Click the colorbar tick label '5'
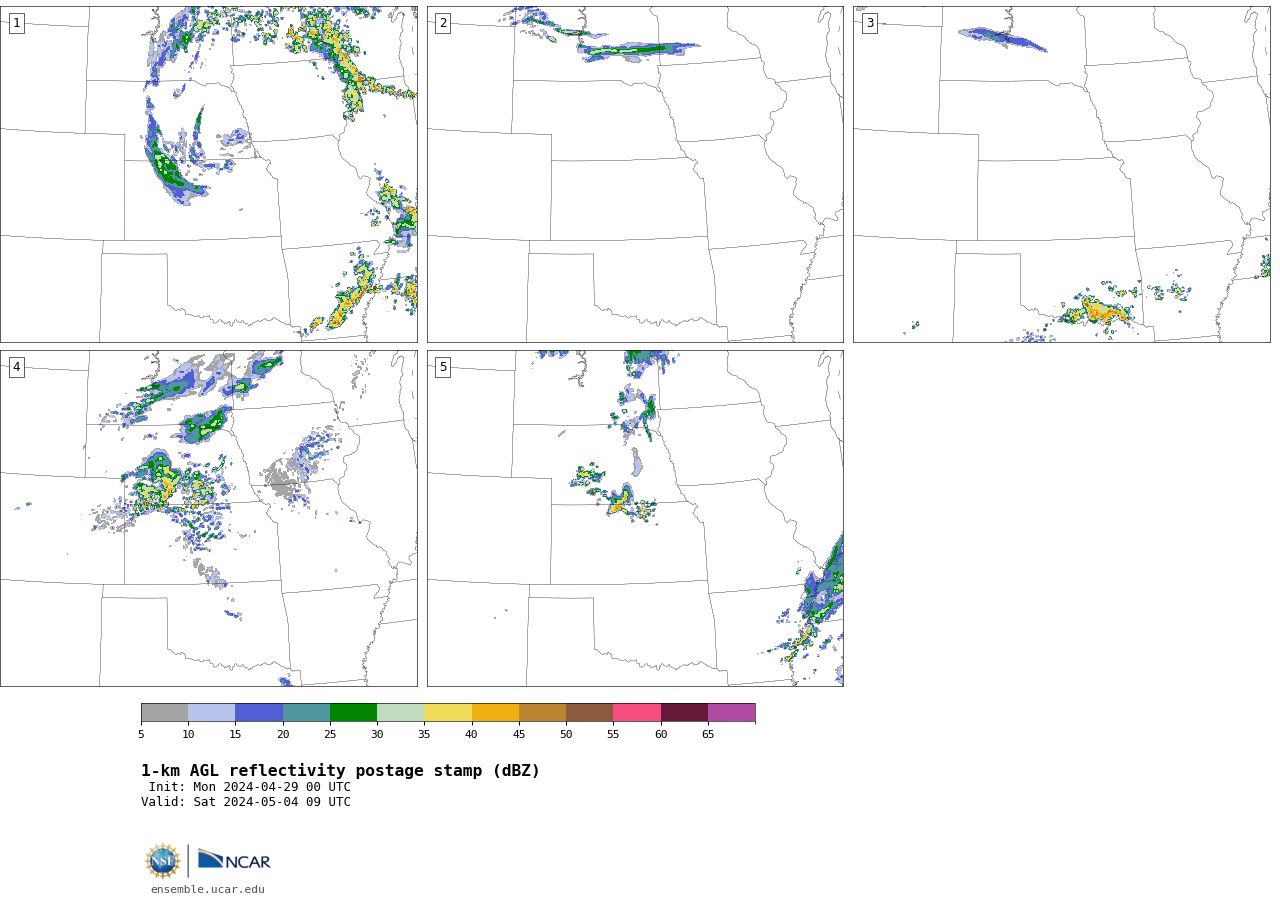 coord(141,735)
